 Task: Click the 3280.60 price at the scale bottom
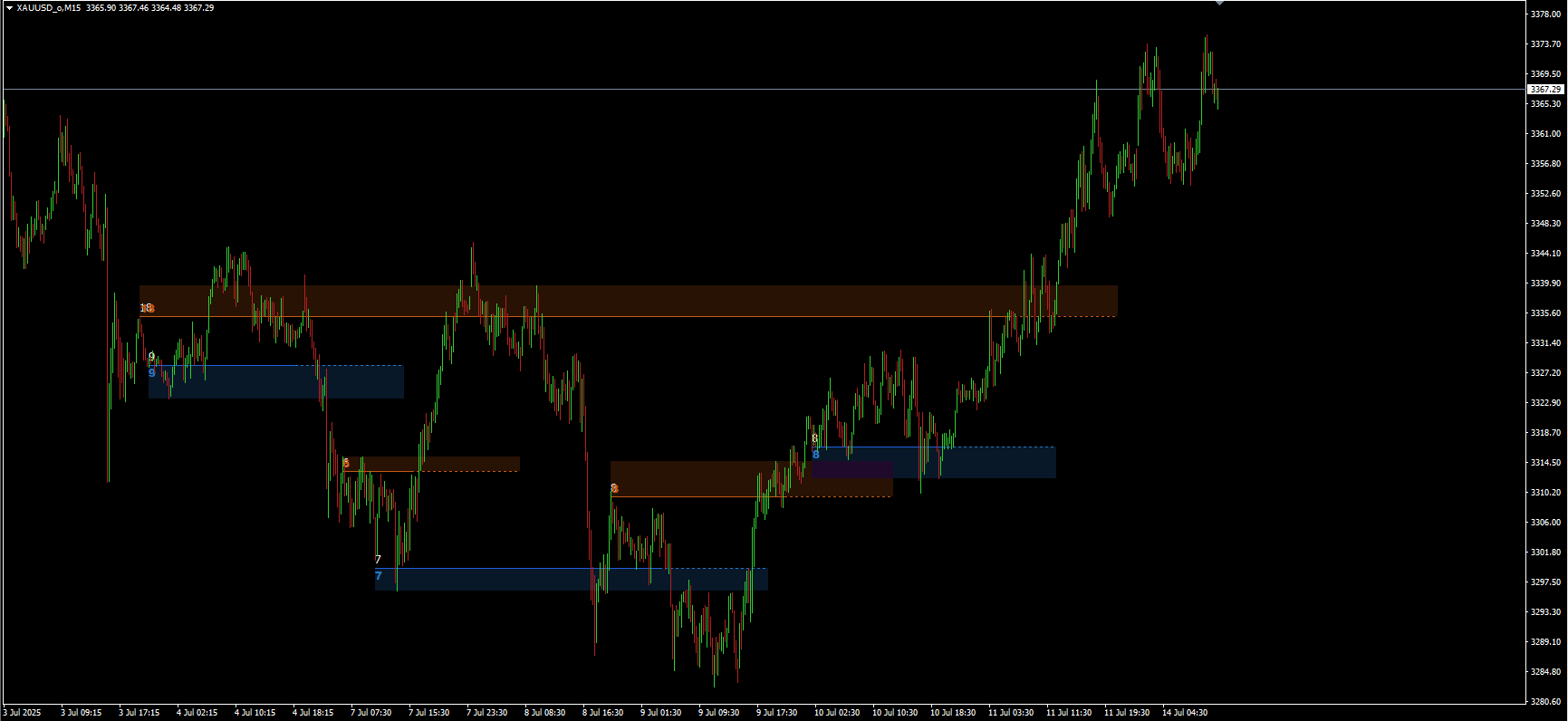click(x=1545, y=701)
